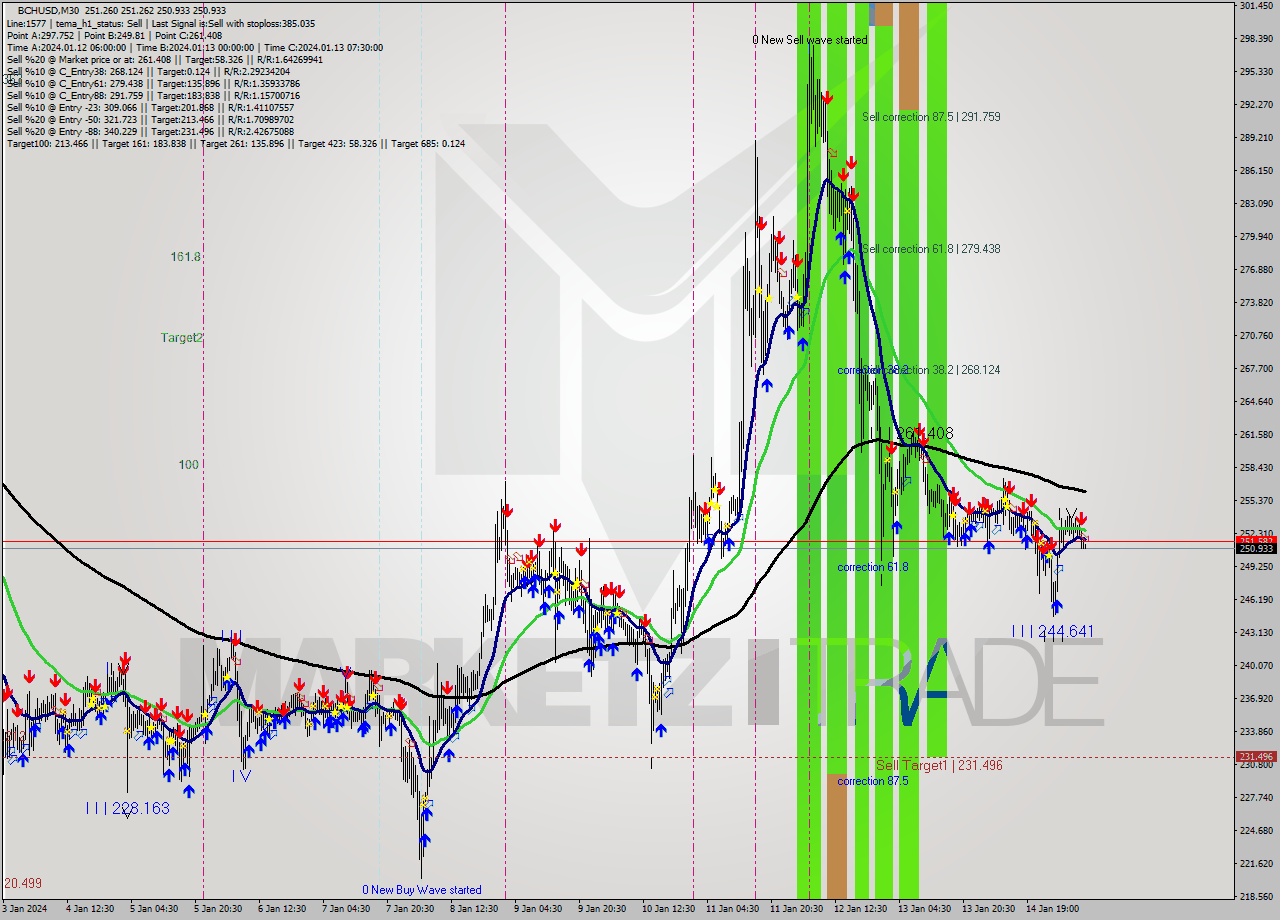This screenshot has height=920, width=1280.
Task: Click the 292.270 price axis value
Action: click(1255, 104)
